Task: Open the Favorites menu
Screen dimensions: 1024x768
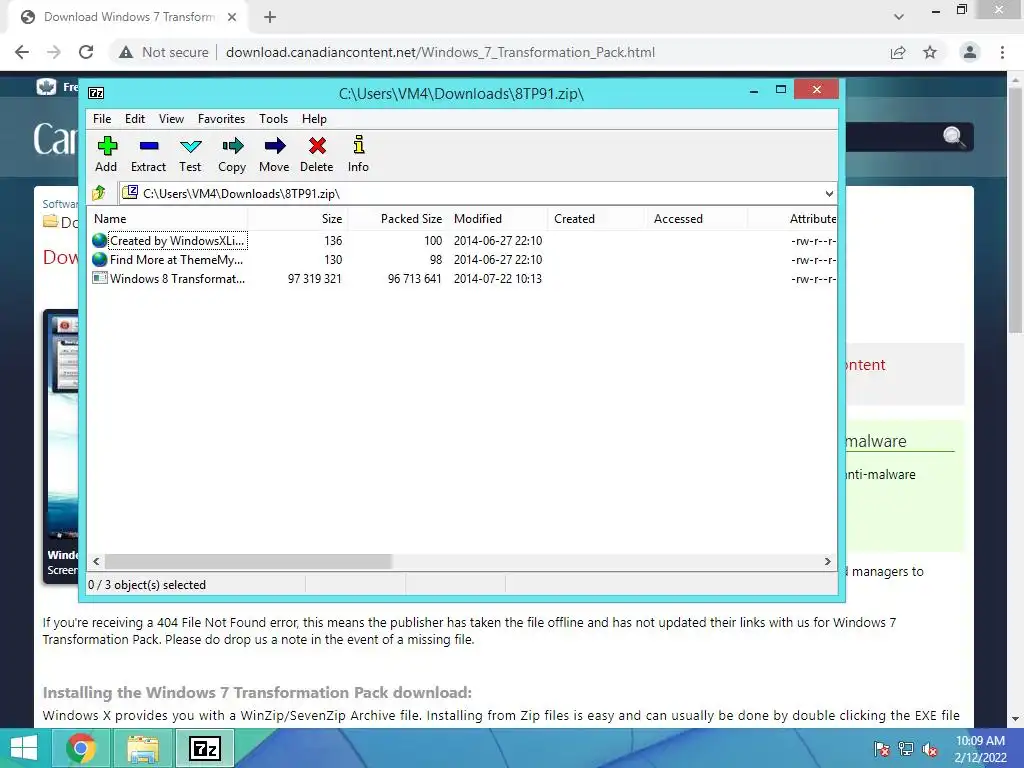Action: 221,119
